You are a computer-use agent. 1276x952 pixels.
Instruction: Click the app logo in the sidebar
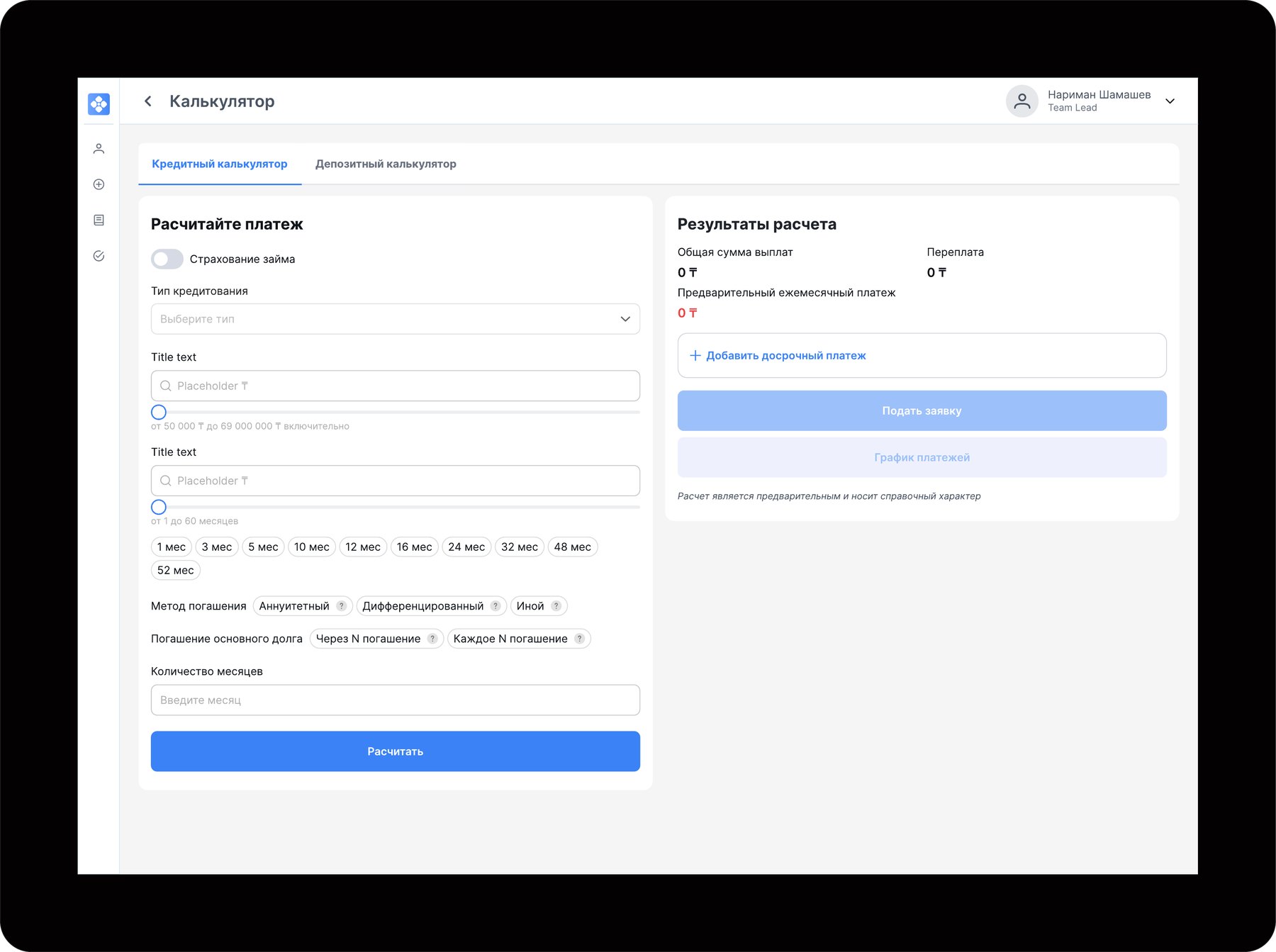point(99,104)
